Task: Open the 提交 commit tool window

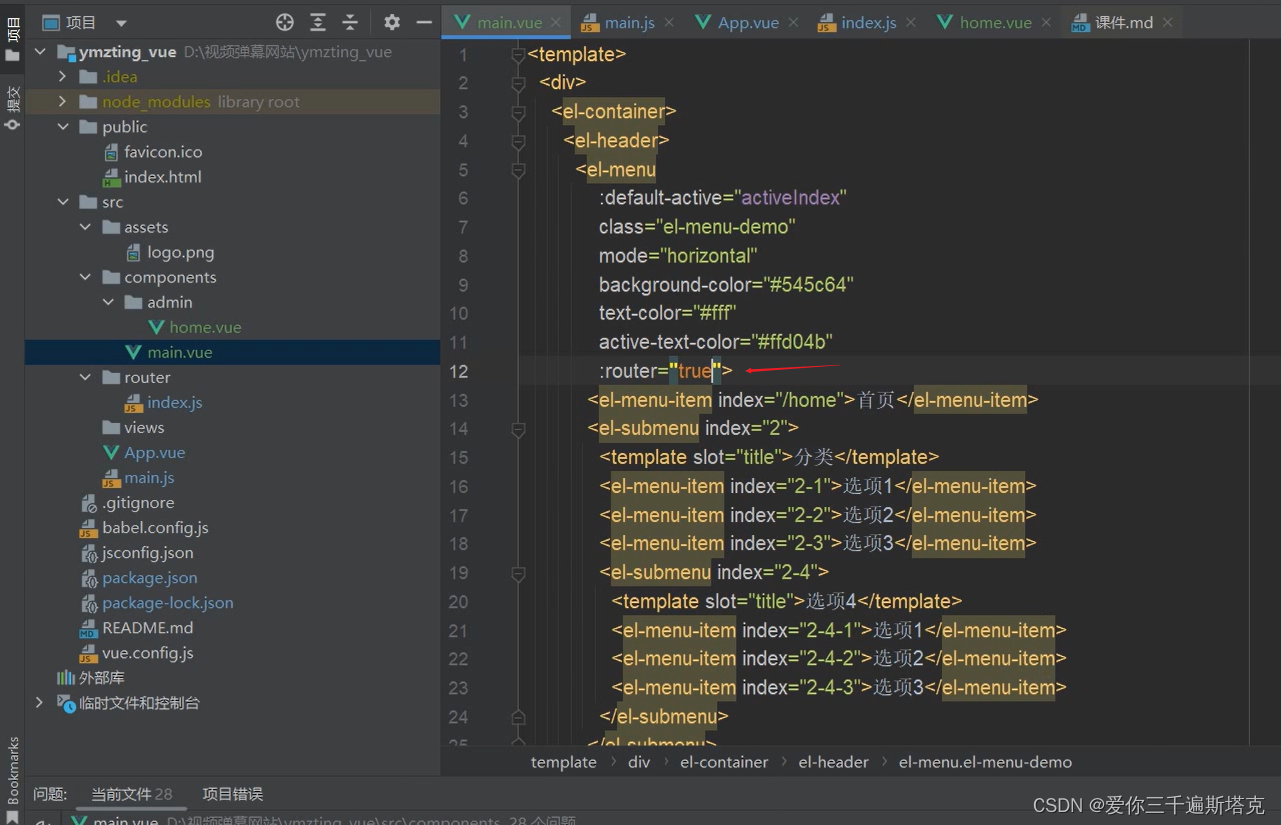Action: 13,98
